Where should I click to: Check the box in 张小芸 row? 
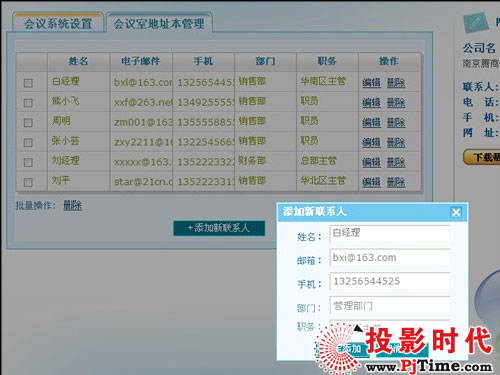click(28, 143)
